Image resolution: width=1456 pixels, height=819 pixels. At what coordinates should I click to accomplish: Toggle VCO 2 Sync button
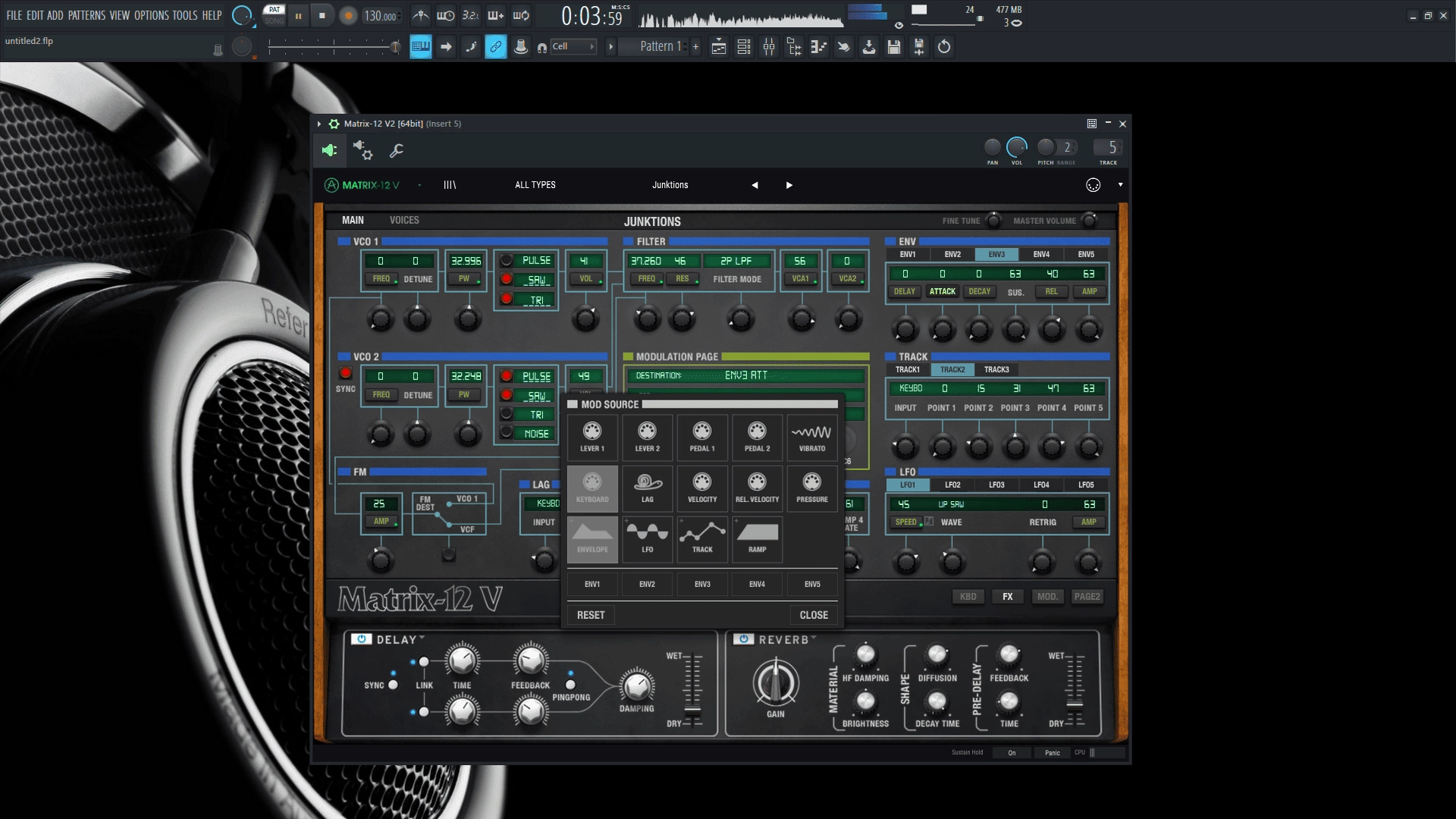coord(345,373)
